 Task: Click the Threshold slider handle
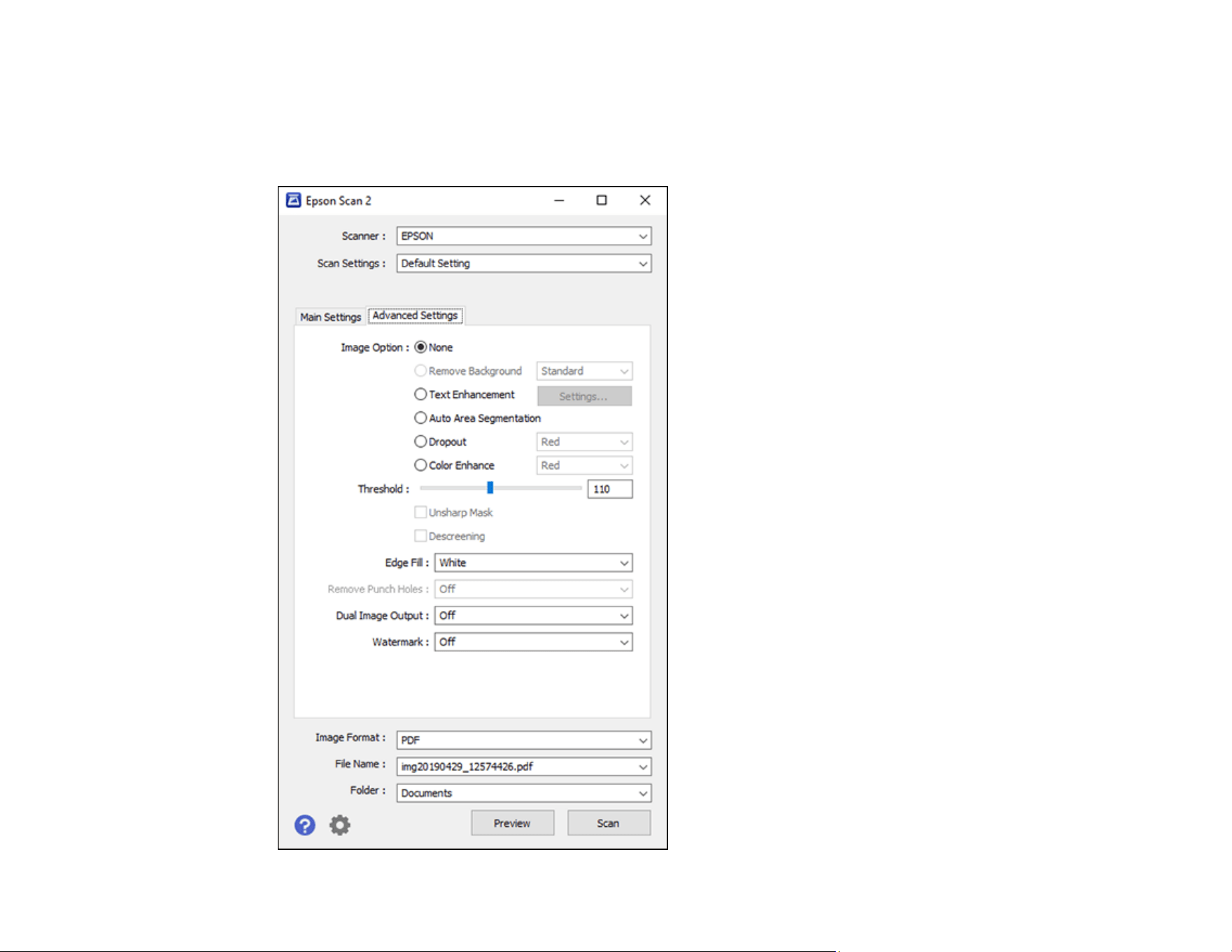coord(490,488)
